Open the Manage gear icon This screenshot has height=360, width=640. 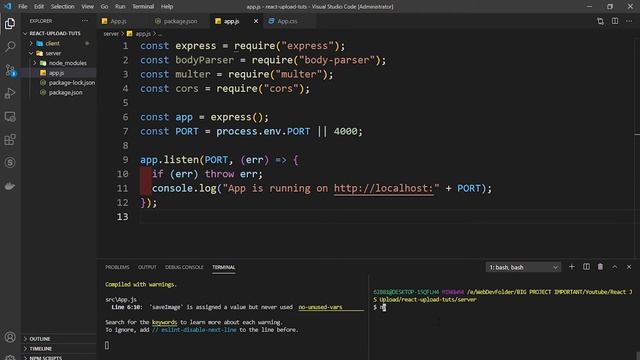click(x=10, y=357)
